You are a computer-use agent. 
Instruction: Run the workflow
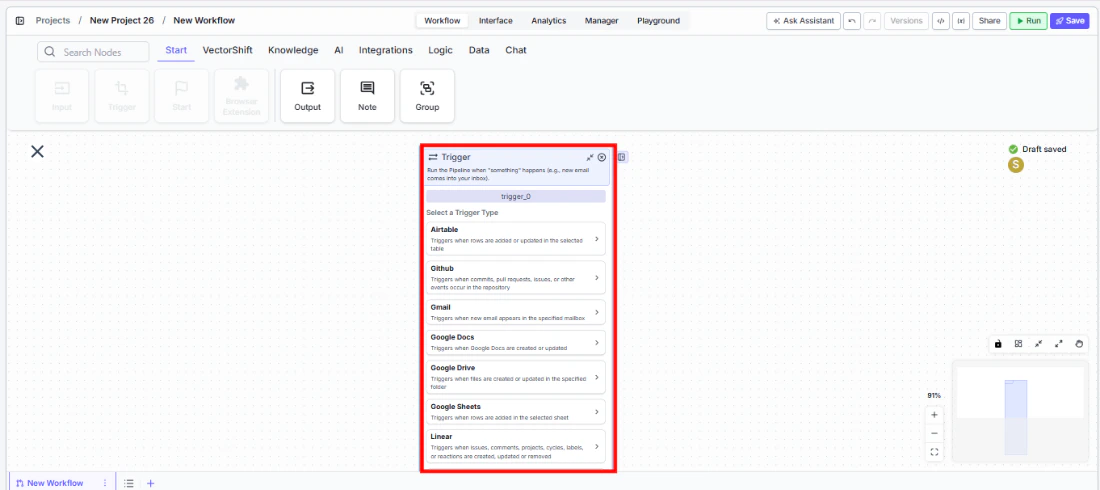[x=1028, y=21]
